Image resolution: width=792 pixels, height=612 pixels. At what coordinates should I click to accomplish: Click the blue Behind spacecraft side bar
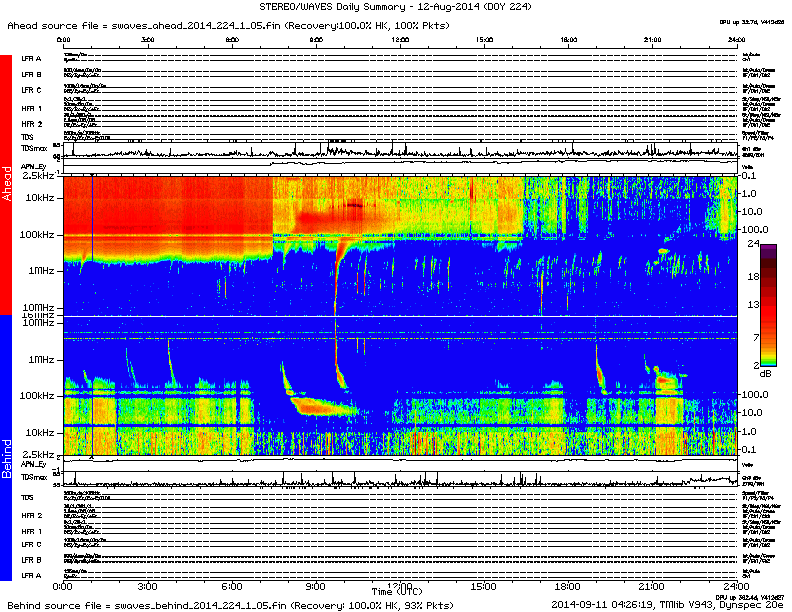point(6,447)
